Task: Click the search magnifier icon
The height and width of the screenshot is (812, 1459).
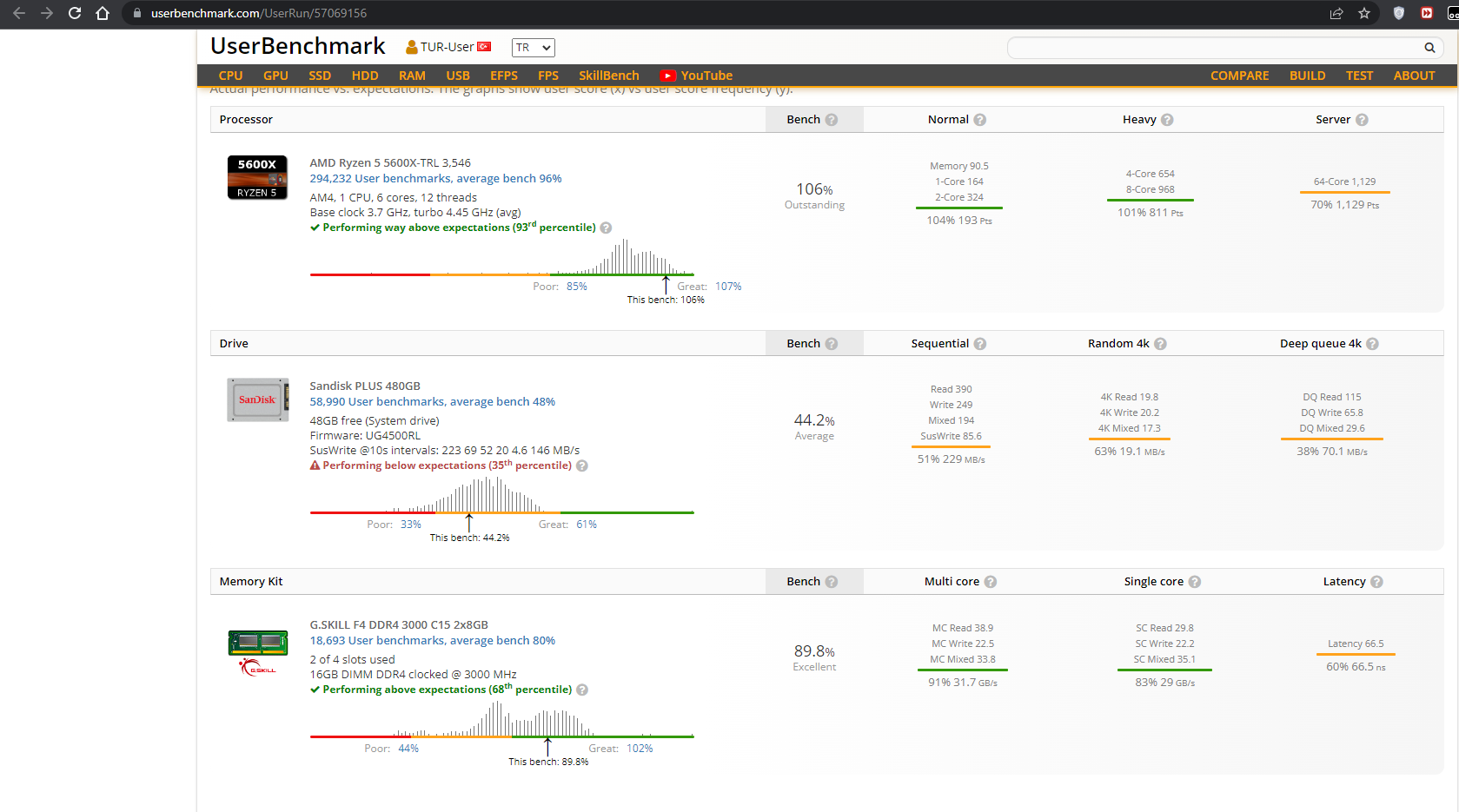Action: tap(1429, 48)
